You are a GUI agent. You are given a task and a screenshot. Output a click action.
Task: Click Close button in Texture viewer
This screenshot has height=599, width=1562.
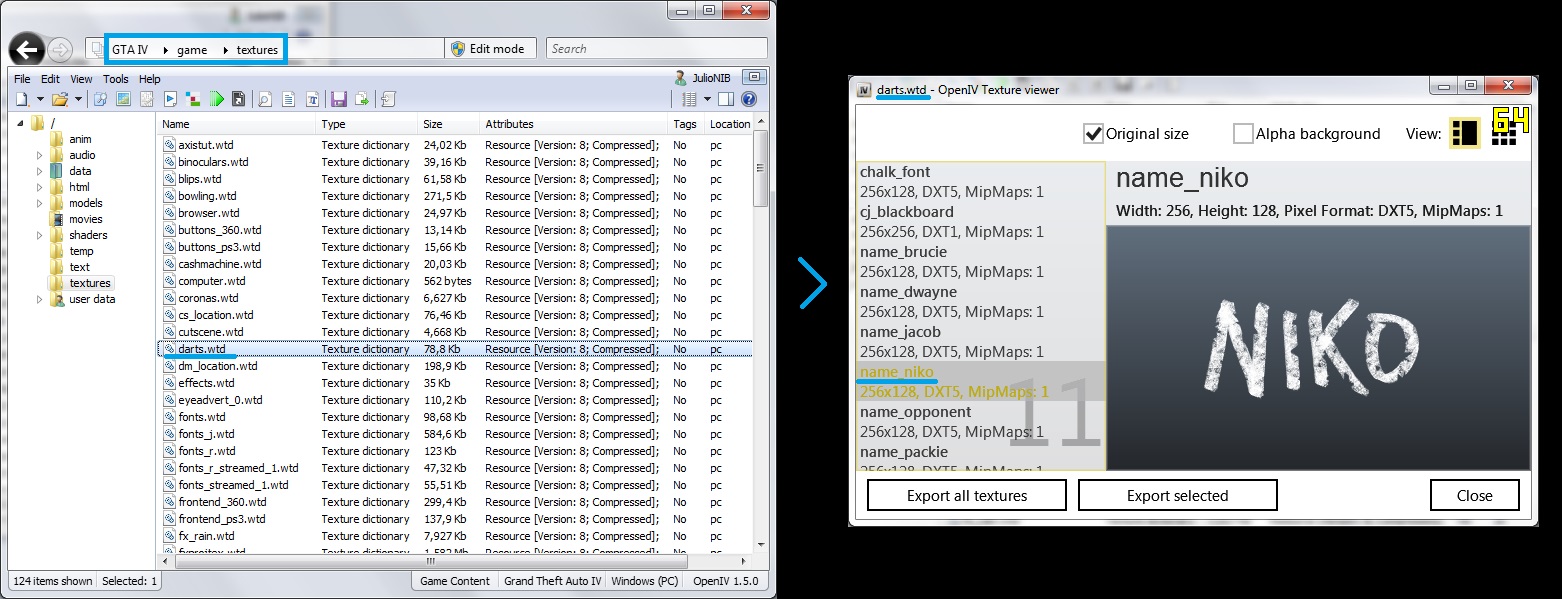(1475, 495)
